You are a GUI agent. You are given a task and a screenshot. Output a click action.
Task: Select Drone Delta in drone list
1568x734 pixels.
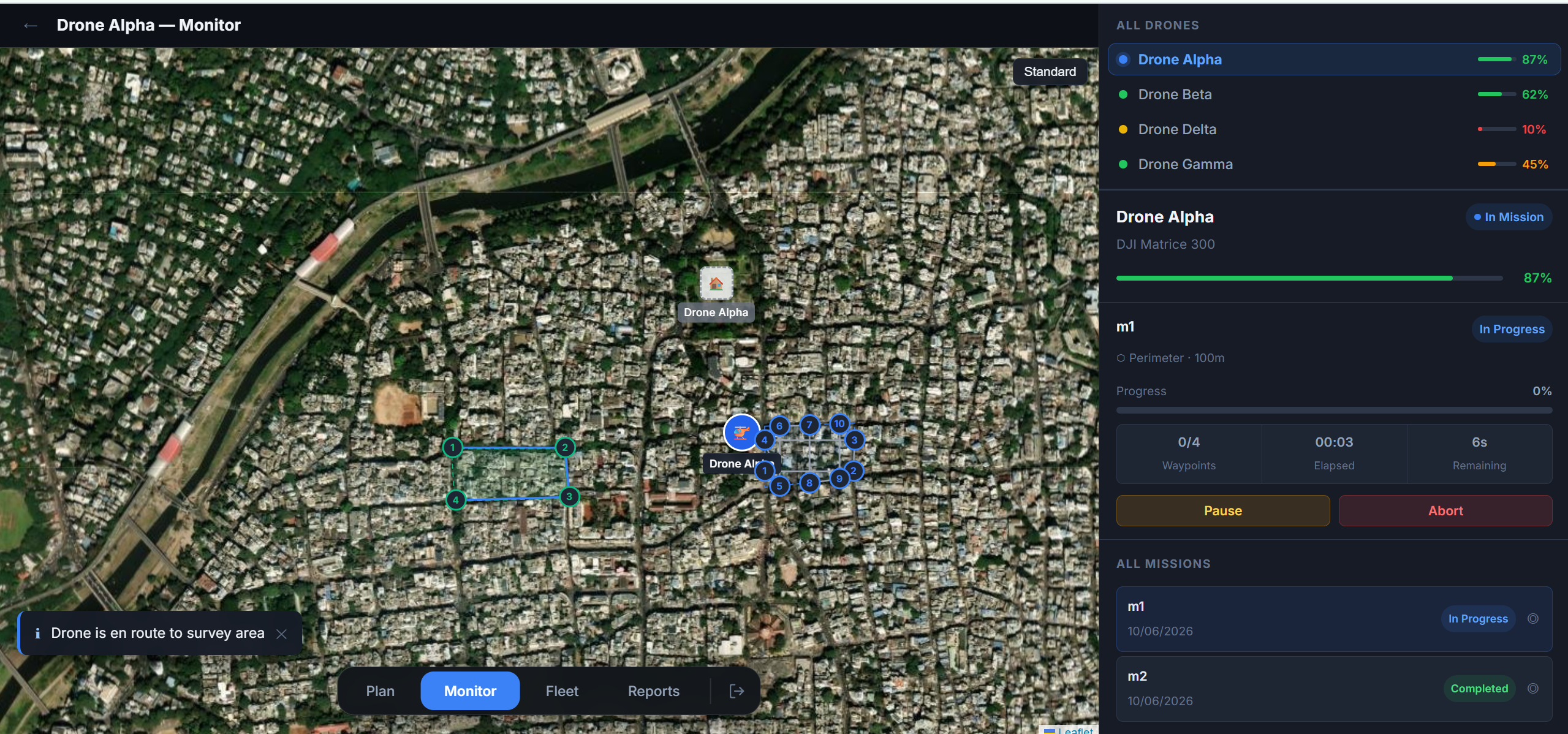[1334, 129]
